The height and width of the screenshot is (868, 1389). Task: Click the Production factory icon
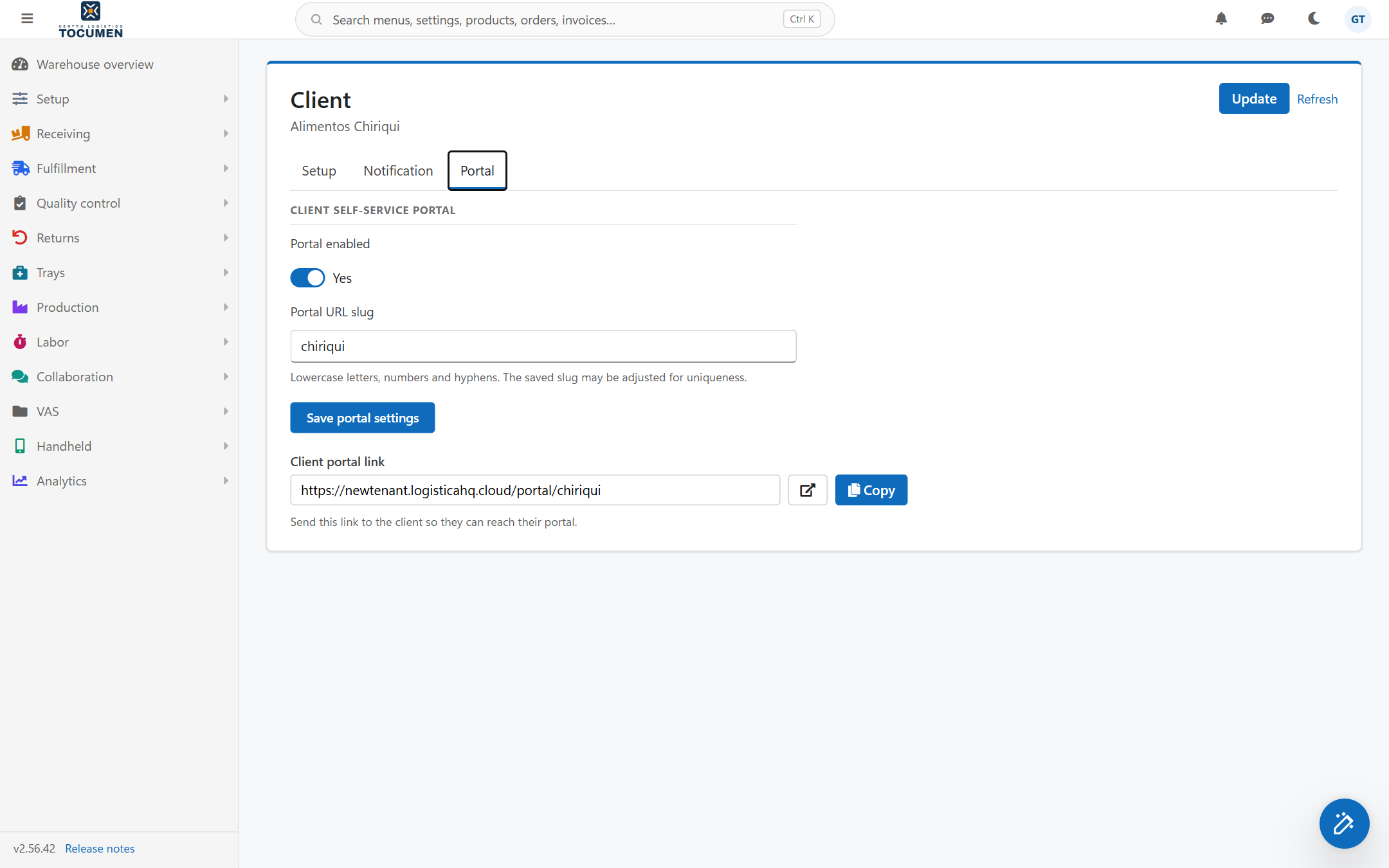(20, 307)
